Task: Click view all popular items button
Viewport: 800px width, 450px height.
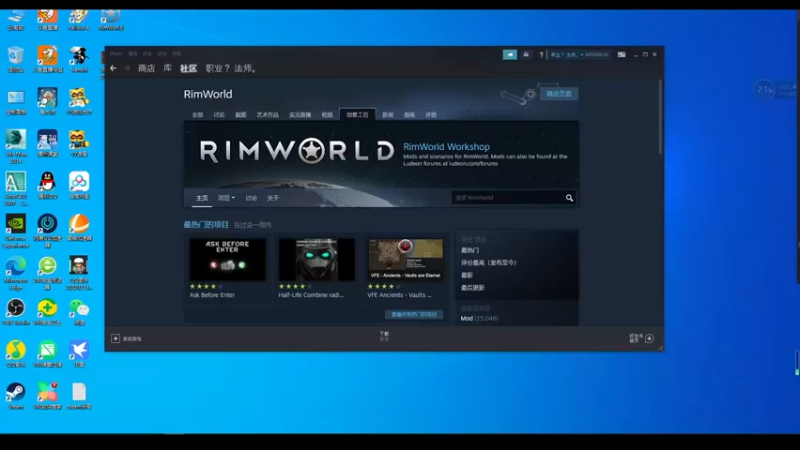Action: coord(414,314)
